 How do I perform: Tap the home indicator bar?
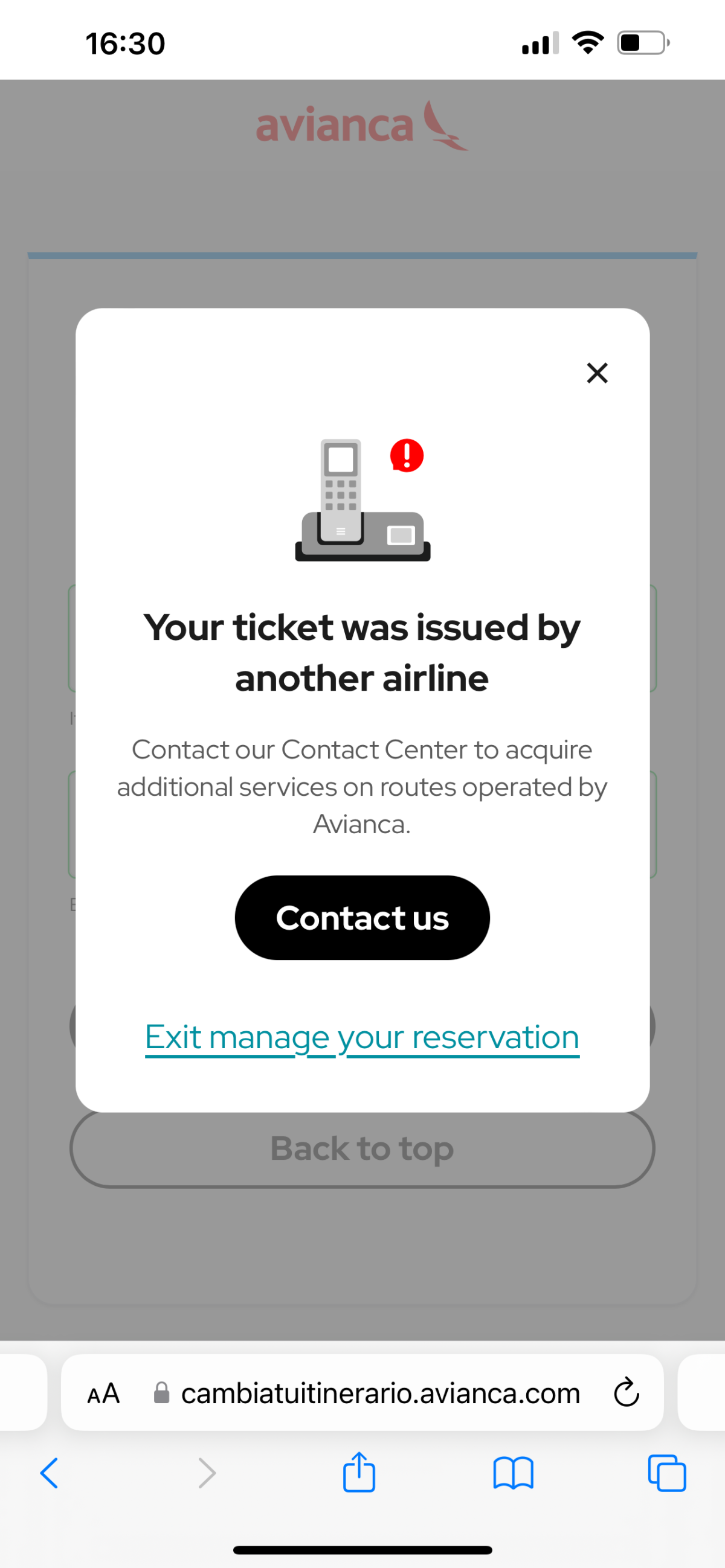pyautogui.click(x=362, y=1550)
